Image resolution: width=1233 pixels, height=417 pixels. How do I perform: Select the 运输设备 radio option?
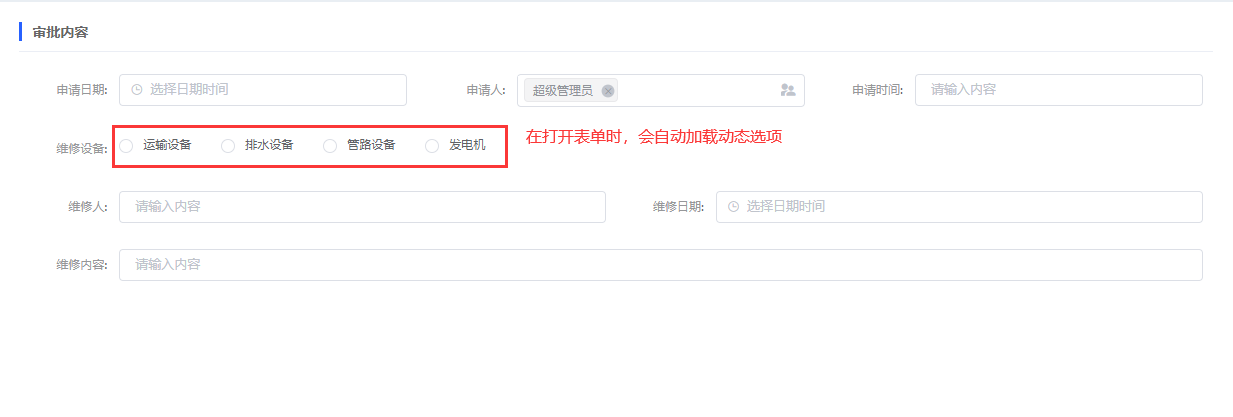pos(126,146)
